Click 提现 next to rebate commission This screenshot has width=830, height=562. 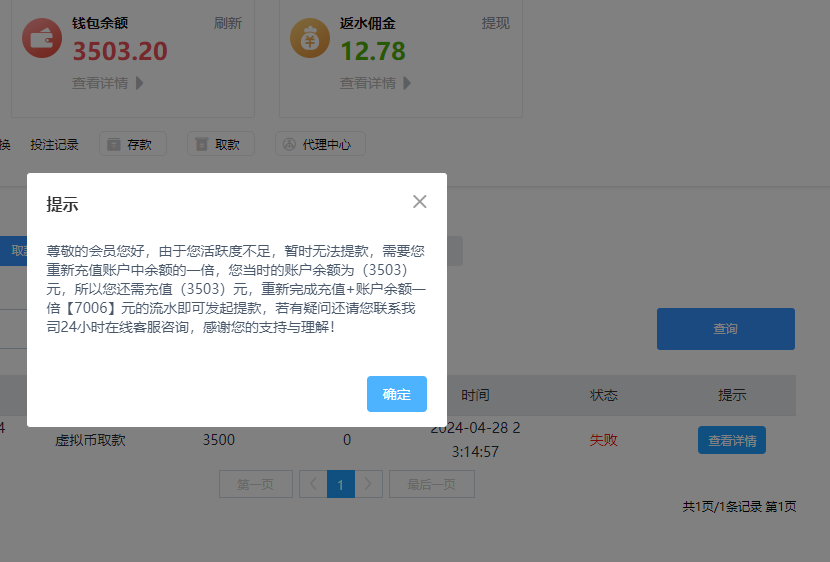point(496,22)
